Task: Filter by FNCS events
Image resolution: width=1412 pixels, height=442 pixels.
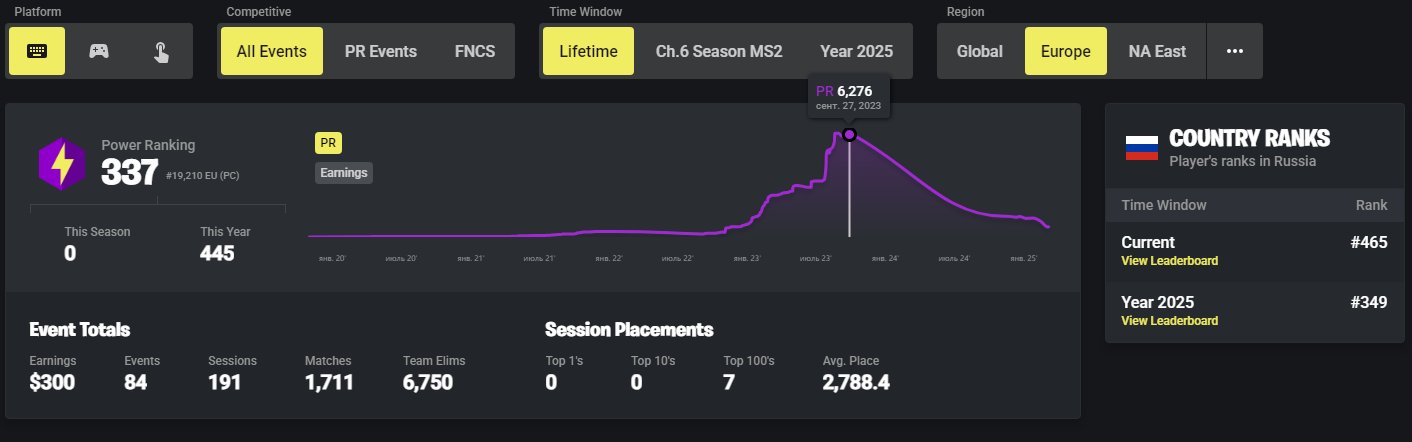Action: pyautogui.click(x=475, y=51)
